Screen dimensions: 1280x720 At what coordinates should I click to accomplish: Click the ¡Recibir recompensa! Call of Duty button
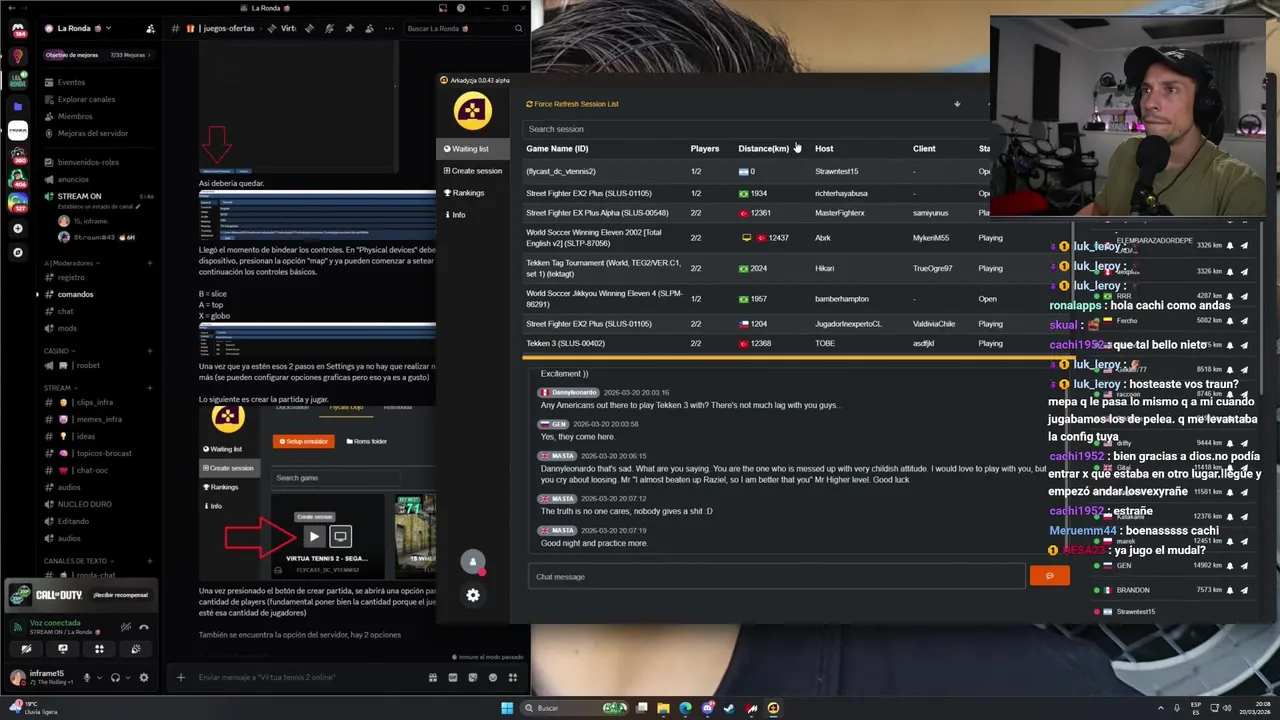tap(121, 595)
